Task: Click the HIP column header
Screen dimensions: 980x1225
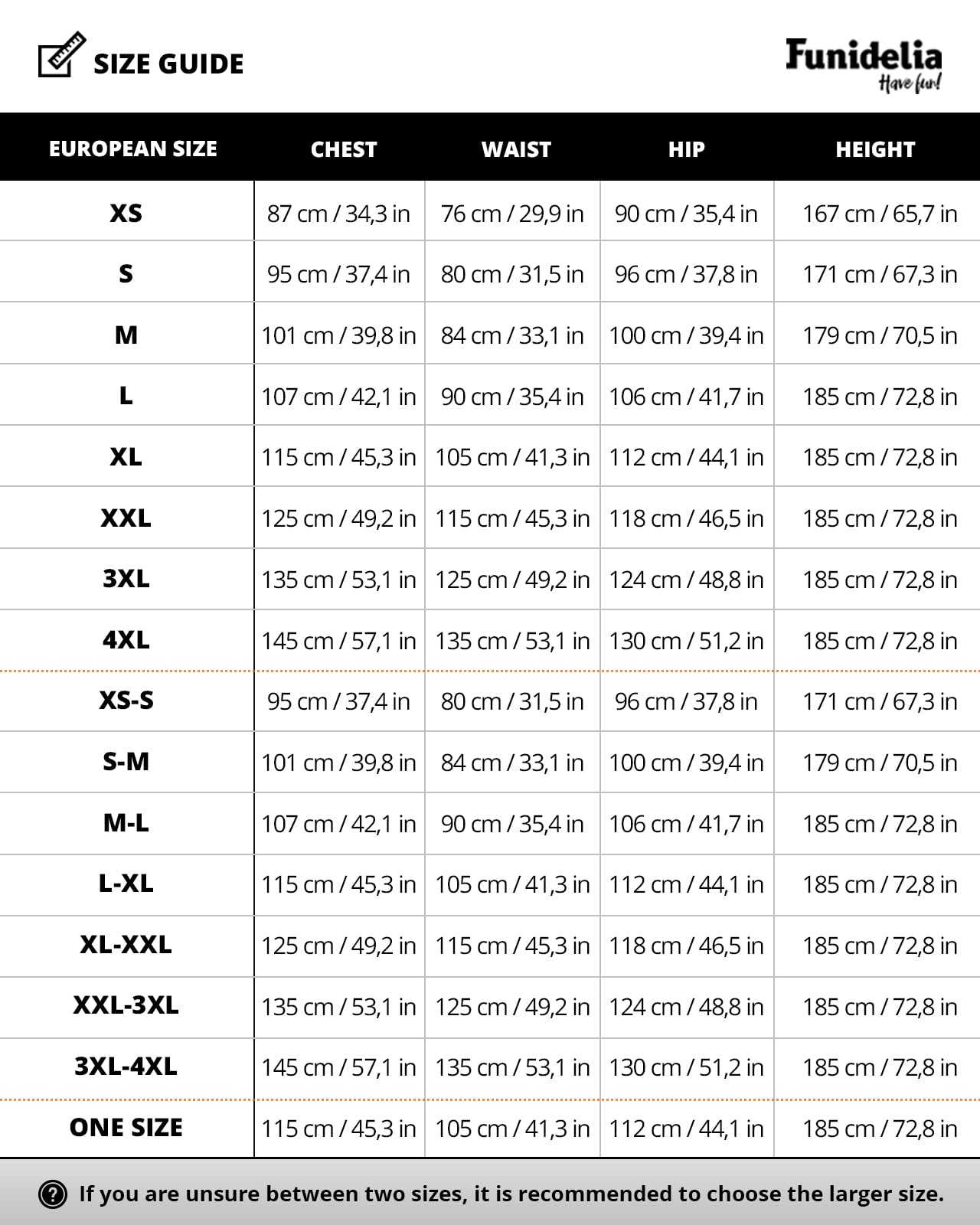Action: 686,149
